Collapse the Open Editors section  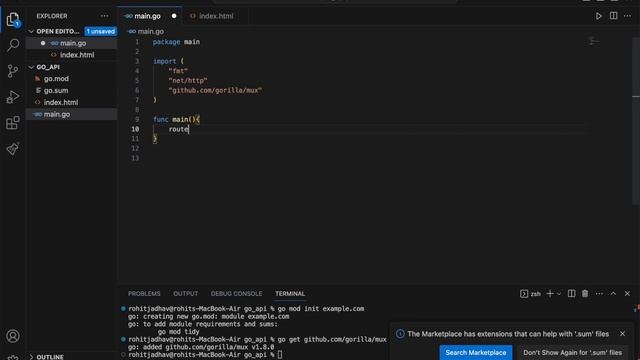coord(31,31)
